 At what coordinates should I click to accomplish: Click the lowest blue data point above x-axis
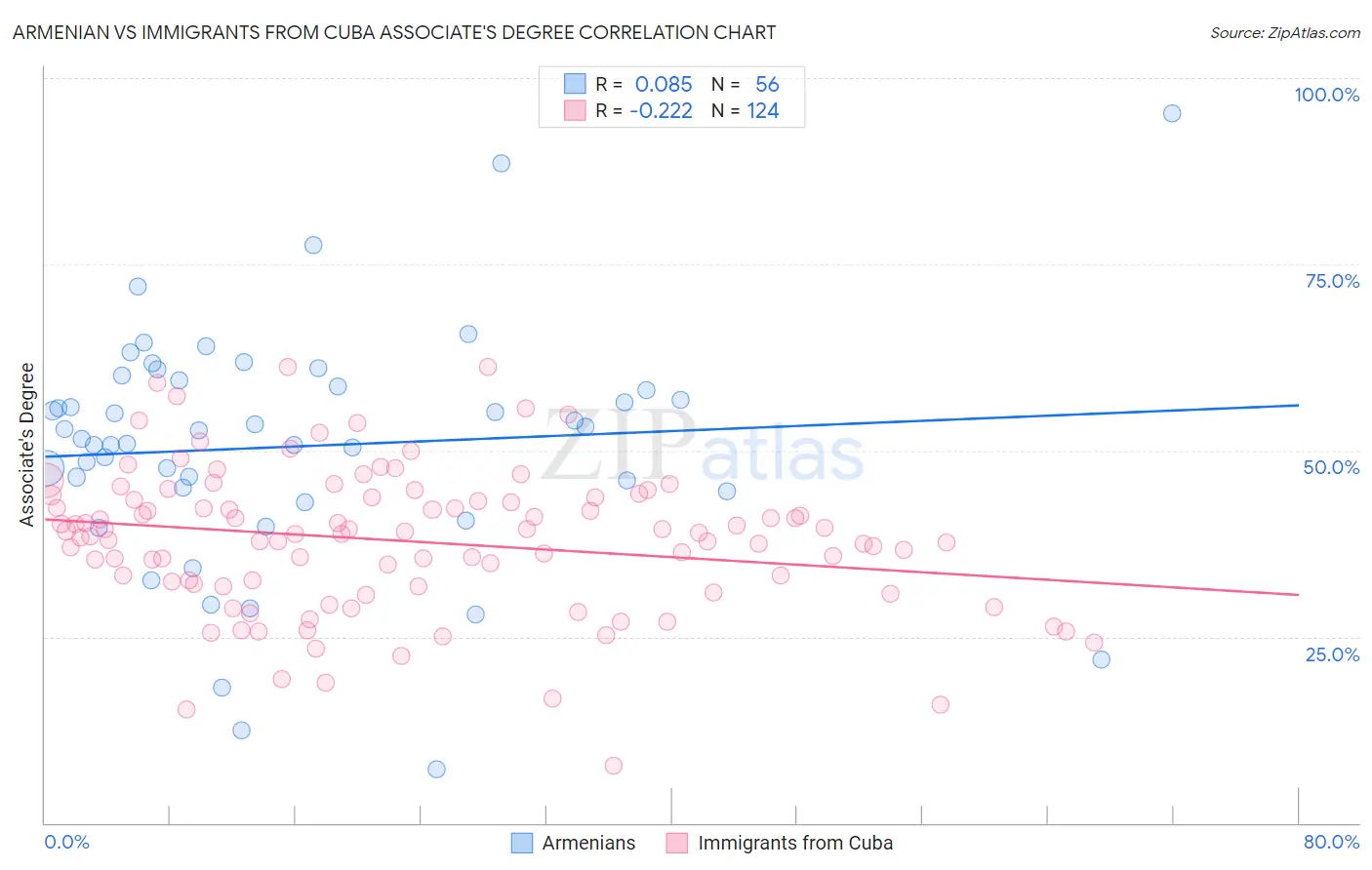point(436,770)
